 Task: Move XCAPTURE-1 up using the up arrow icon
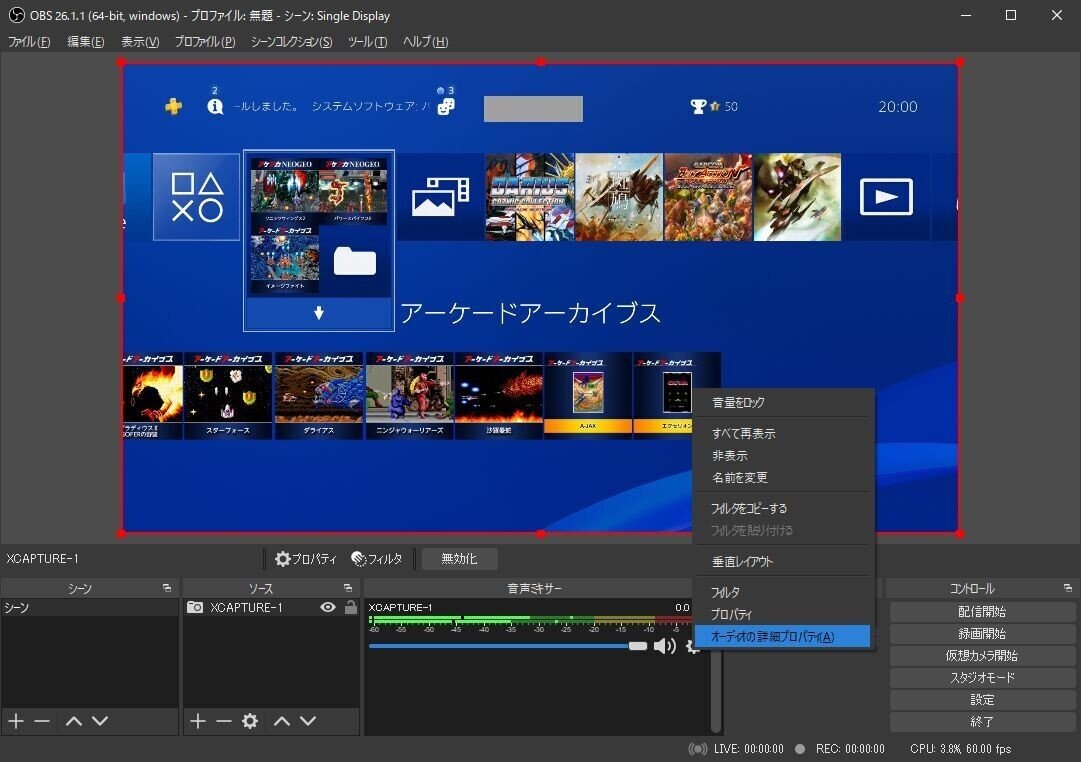[x=283, y=720]
